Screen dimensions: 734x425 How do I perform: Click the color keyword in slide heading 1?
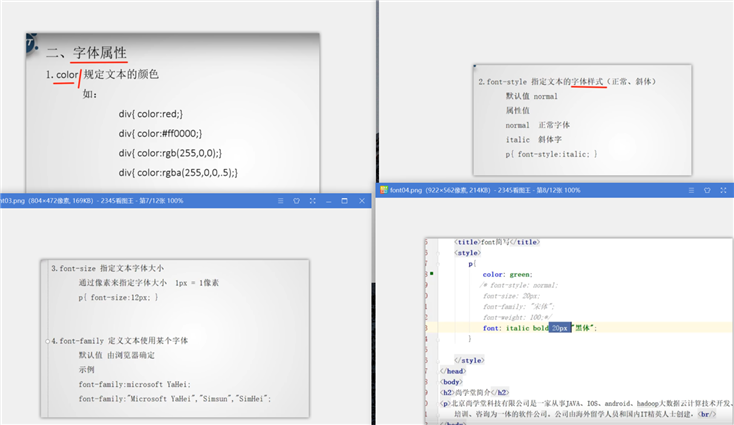(67, 75)
